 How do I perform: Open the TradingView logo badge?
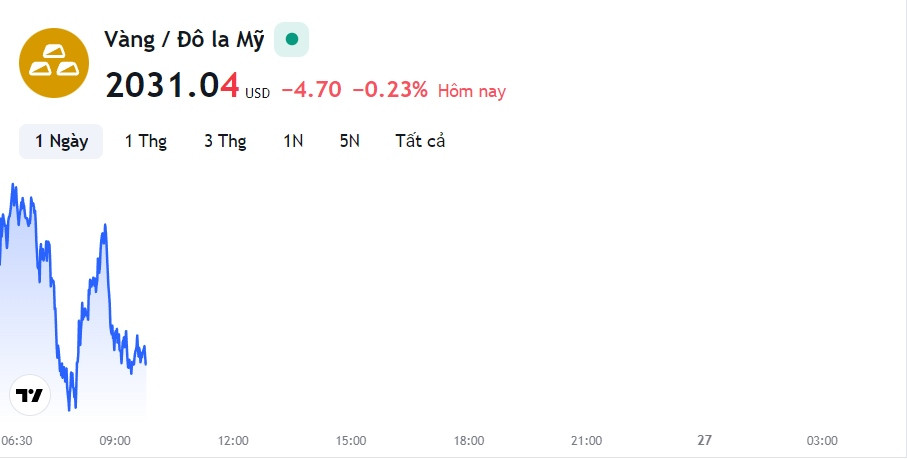point(29,395)
